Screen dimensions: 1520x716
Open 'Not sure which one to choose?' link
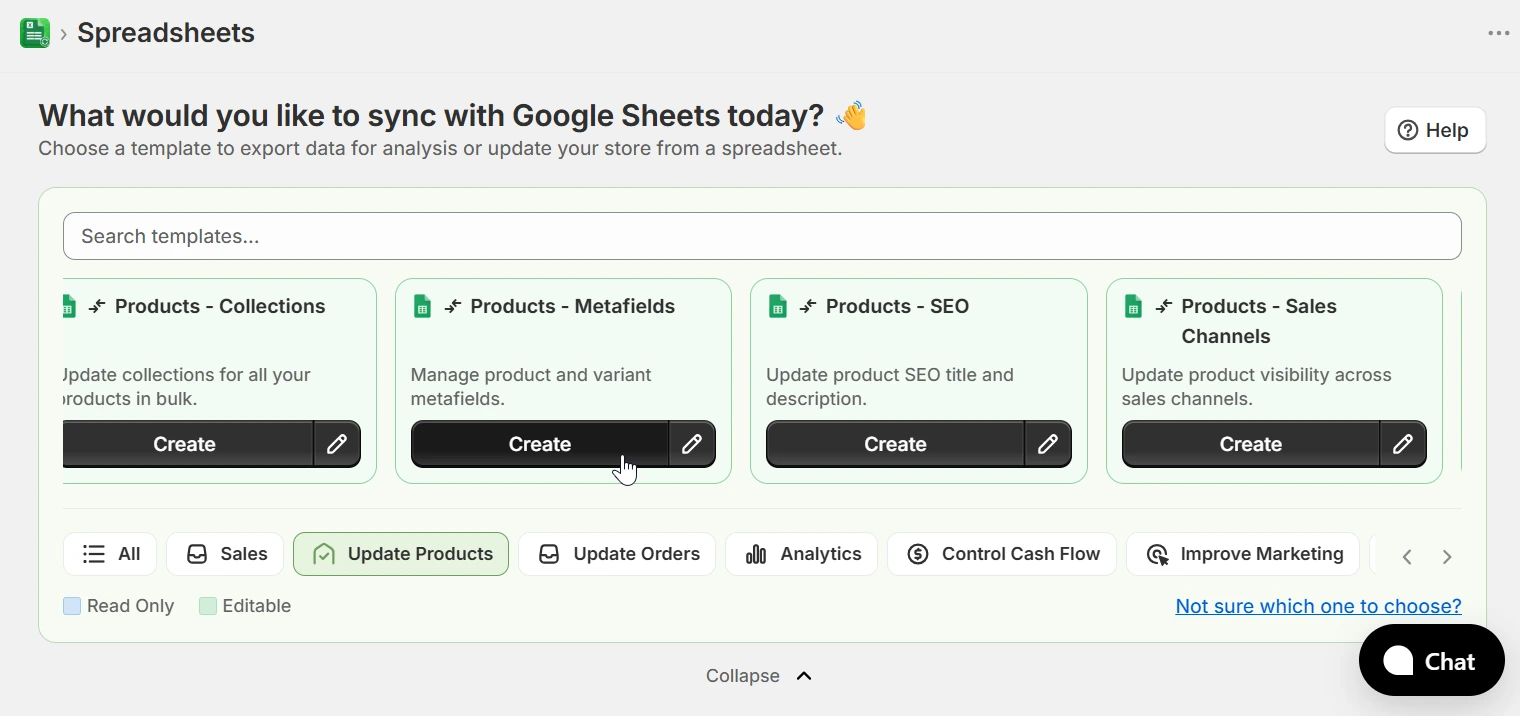tap(1318, 606)
